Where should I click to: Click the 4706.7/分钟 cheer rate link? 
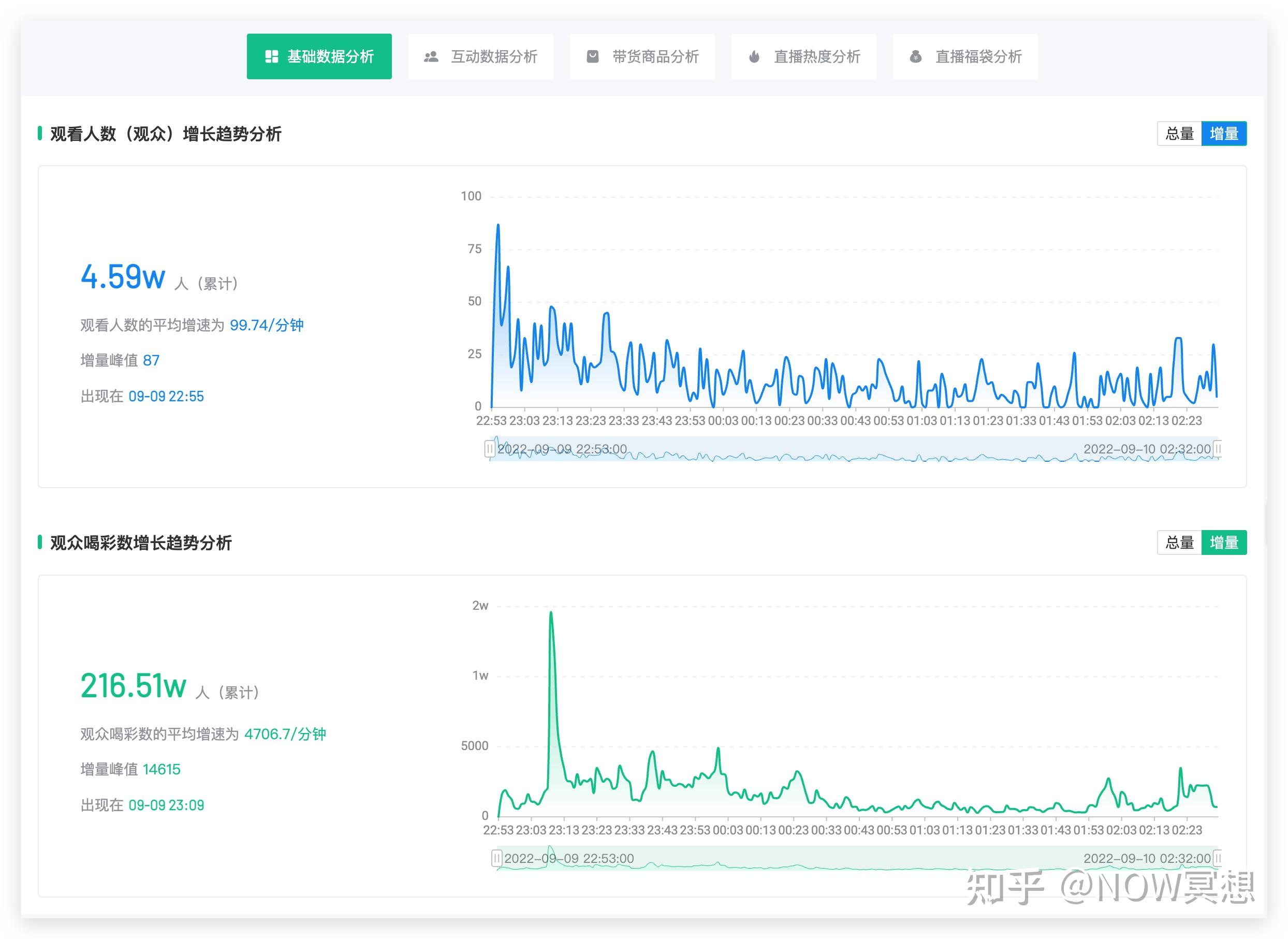284,734
